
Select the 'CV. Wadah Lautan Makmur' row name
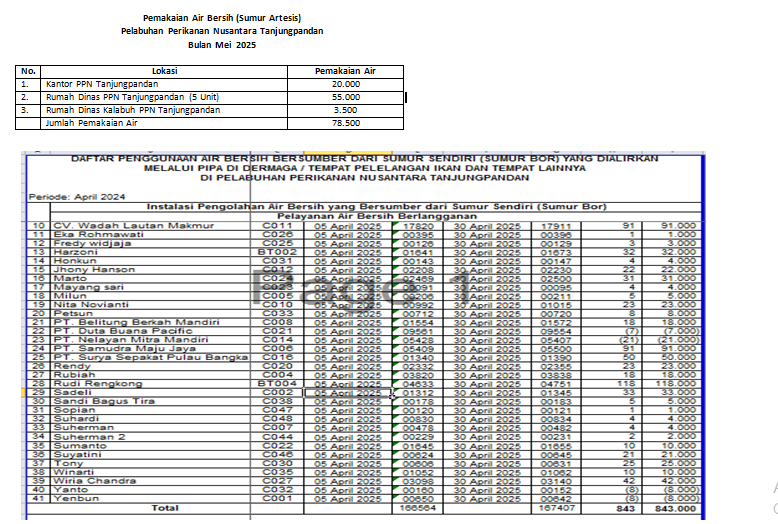pyautogui.click(x=133, y=226)
